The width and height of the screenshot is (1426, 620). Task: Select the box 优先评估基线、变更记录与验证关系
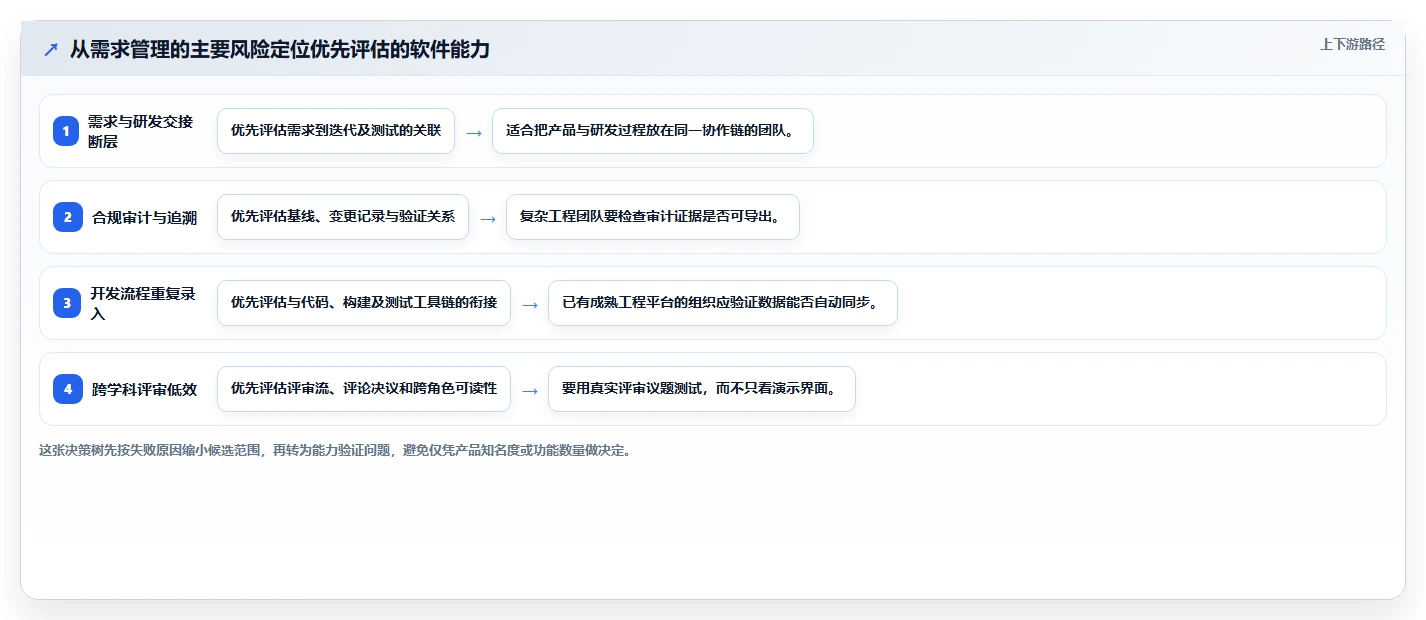(x=343, y=217)
